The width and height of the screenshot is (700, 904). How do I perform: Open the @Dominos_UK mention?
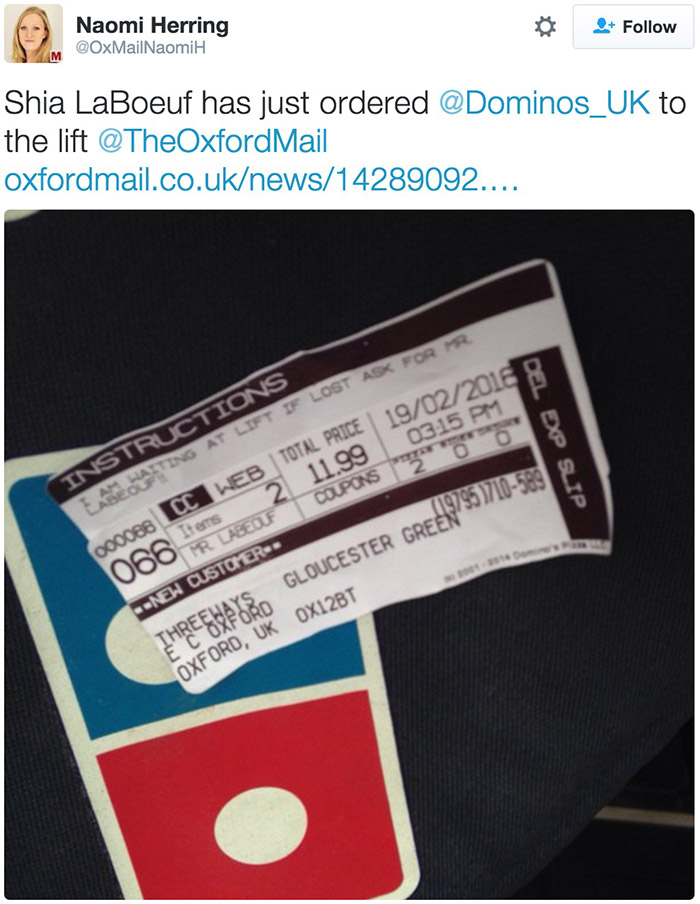point(544,103)
